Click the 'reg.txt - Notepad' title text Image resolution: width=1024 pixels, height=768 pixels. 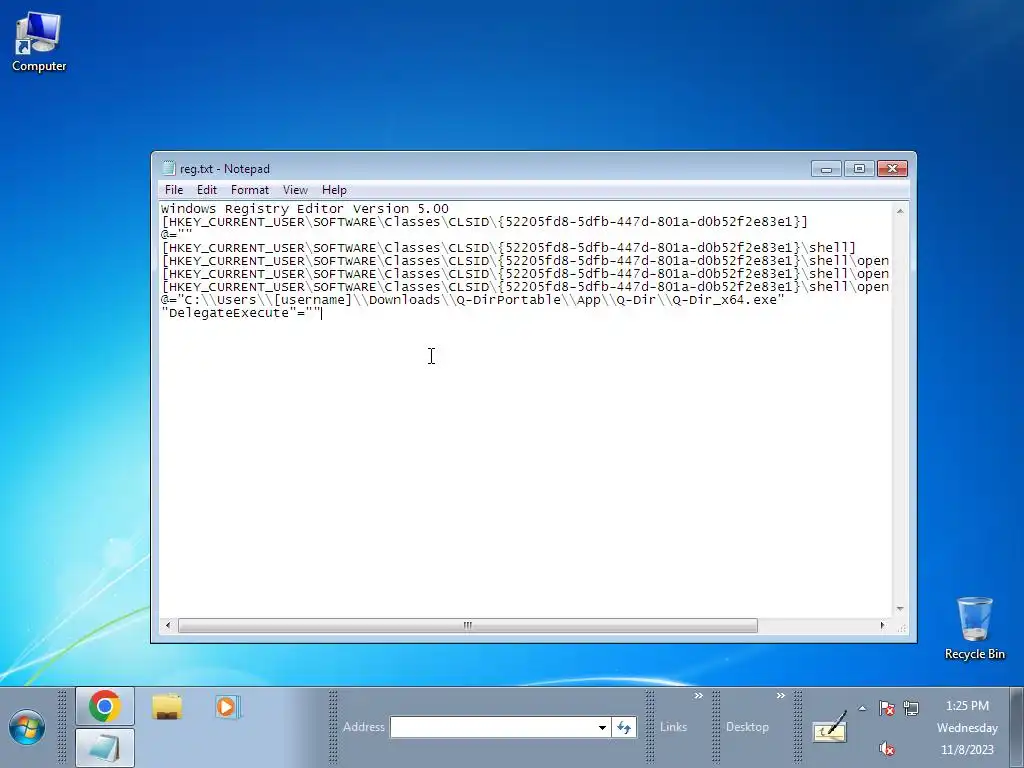click(225, 169)
